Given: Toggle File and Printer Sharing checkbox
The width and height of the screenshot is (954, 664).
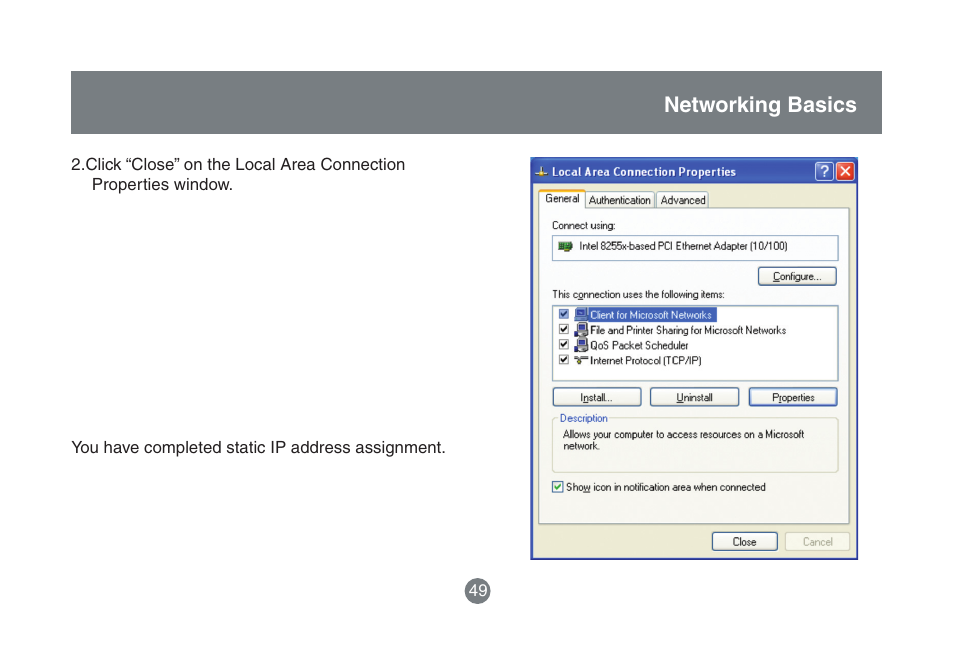Looking at the screenshot, I should click(564, 329).
